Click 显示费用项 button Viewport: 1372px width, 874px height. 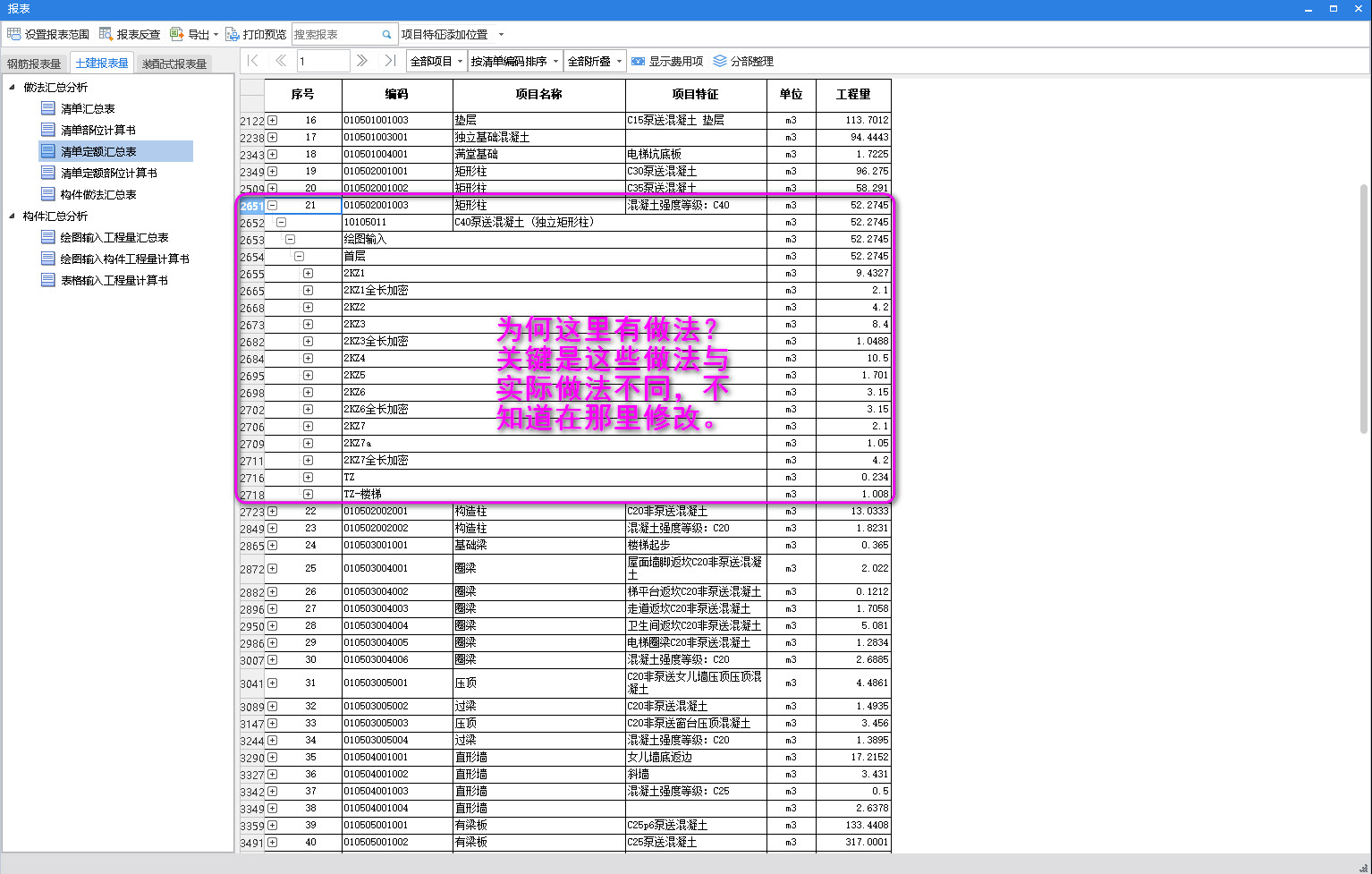click(x=667, y=61)
